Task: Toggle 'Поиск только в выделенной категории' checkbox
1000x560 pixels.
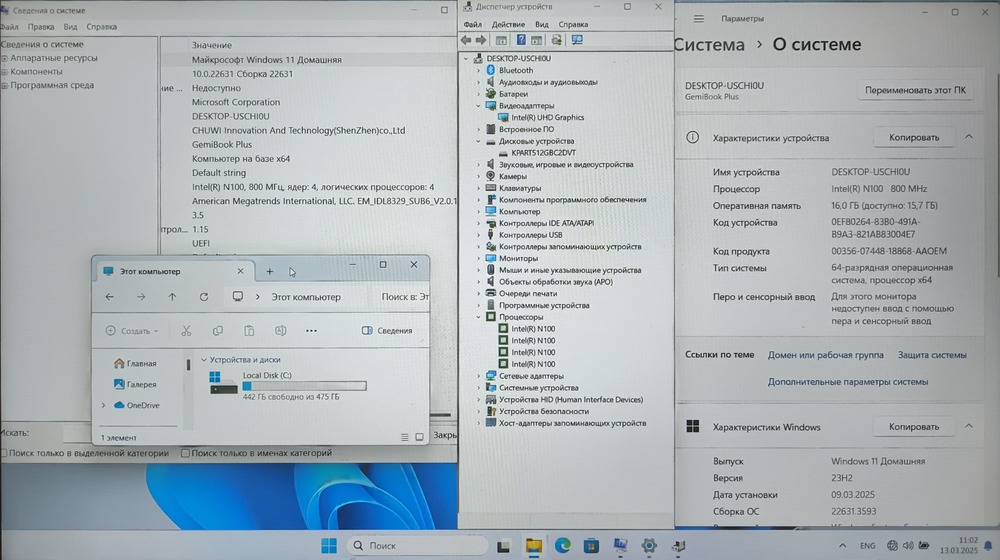Action: click(x=5, y=453)
